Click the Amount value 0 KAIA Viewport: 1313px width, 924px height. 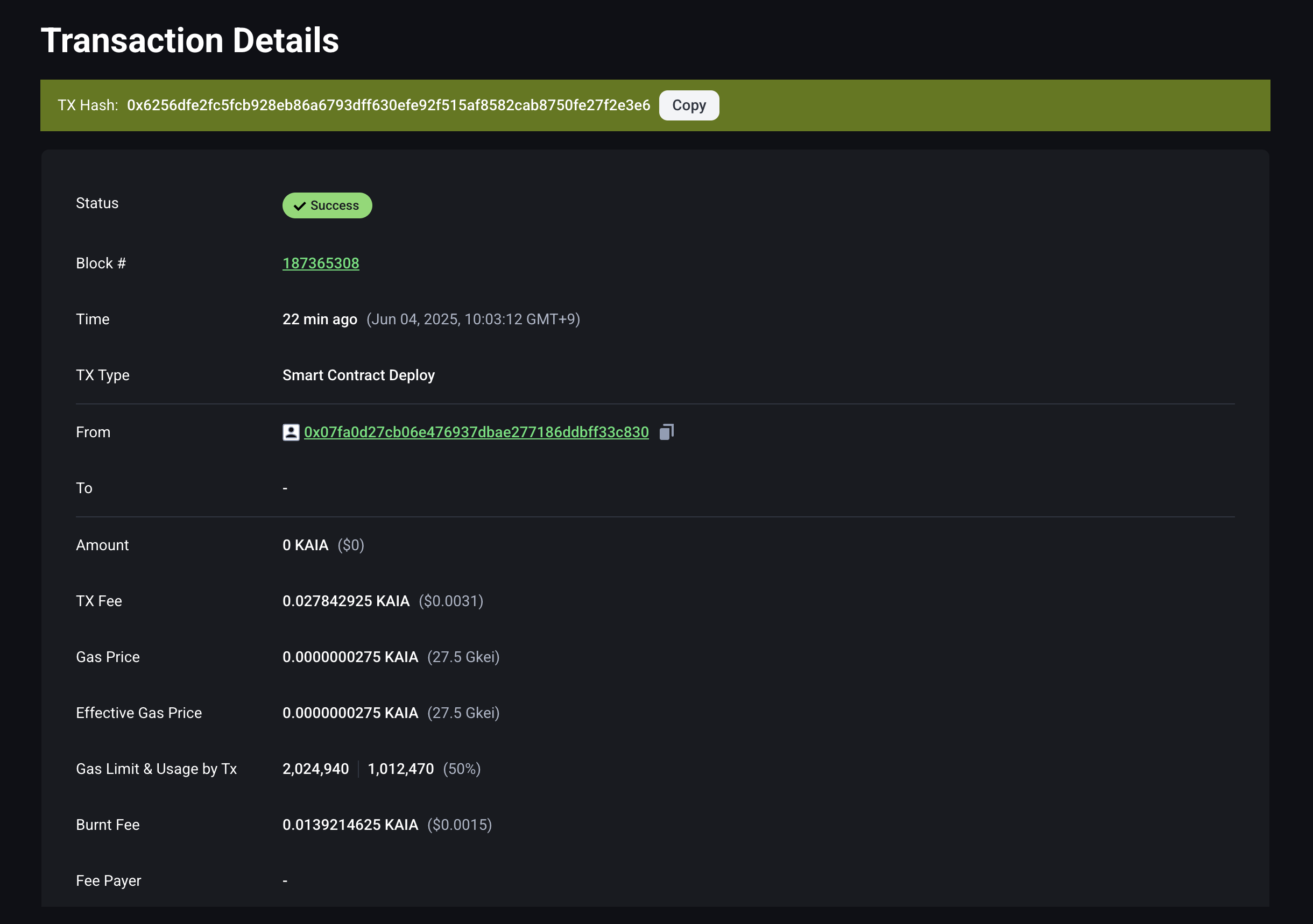pos(305,545)
